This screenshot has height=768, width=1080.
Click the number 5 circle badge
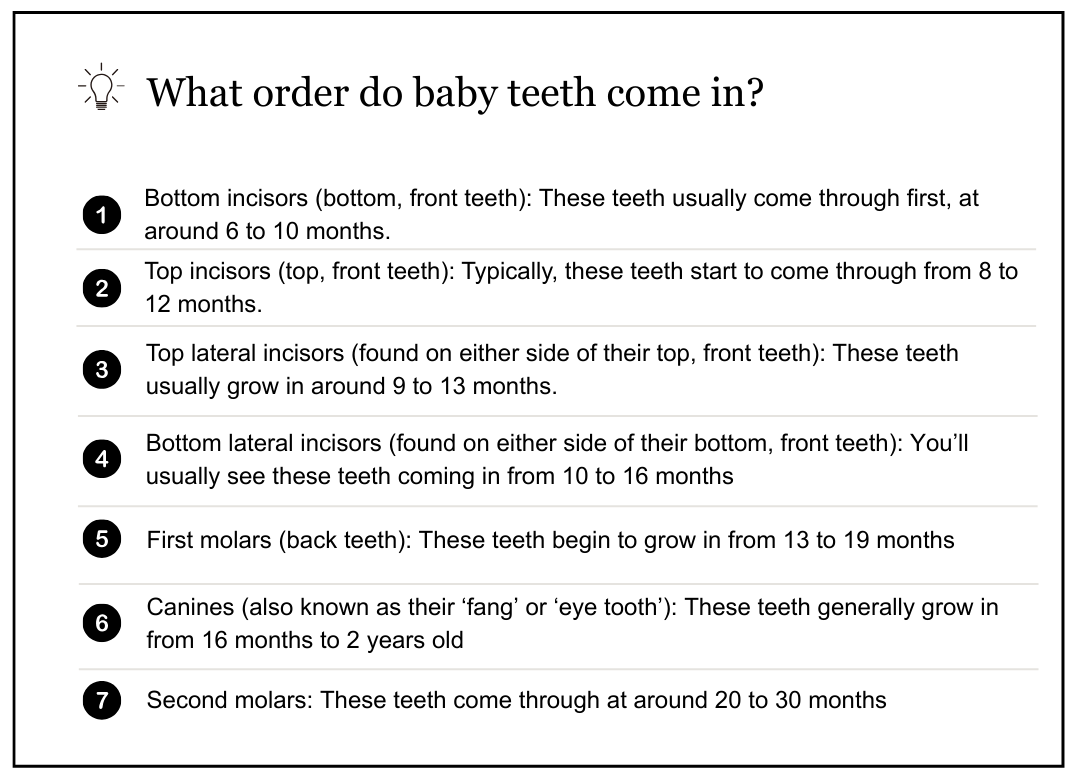click(x=102, y=540)
